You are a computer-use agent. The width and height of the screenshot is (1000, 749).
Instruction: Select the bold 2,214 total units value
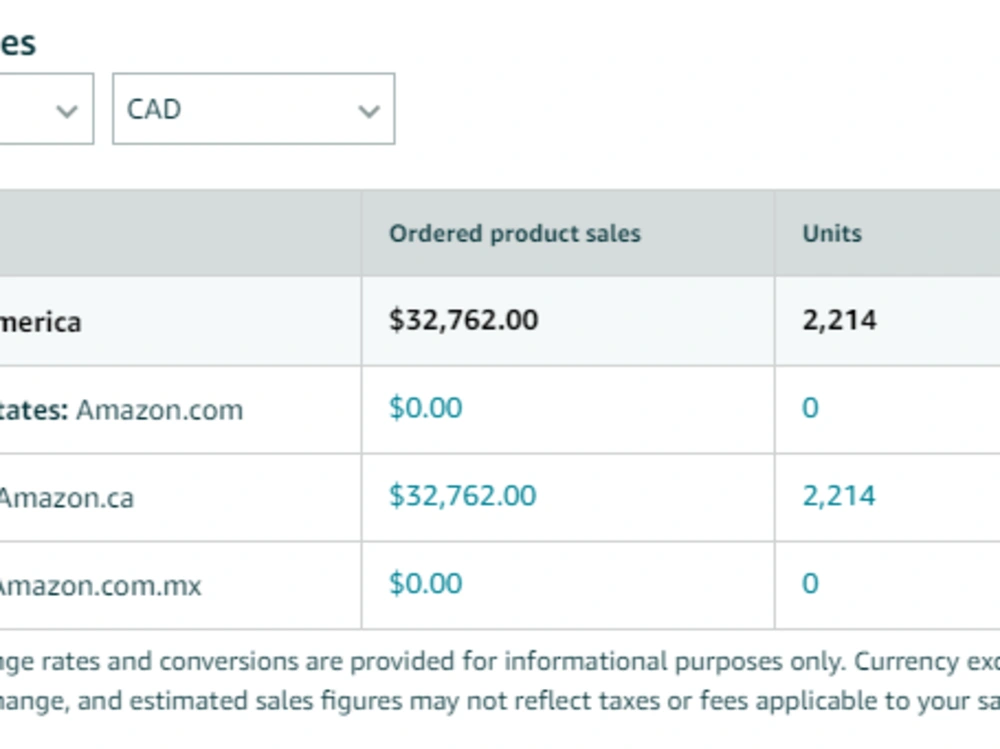pyautogui.click(x=839, y=320)
